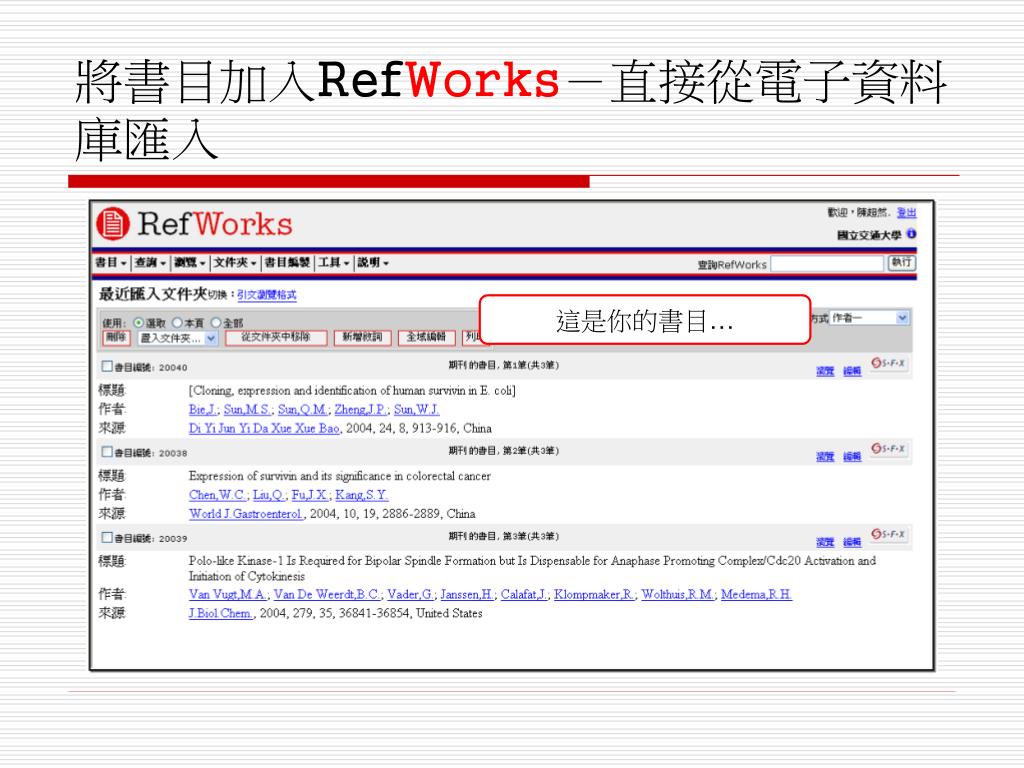Open the 書目 menu
This screenshot has height=768, width=1024.
tap(110, 263)
